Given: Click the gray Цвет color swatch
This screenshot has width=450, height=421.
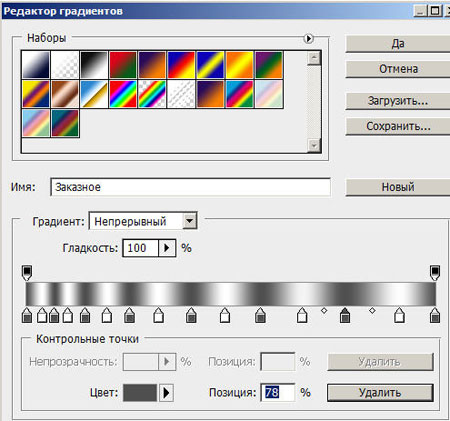Looking at the screenshot, I should pos(140,393).
